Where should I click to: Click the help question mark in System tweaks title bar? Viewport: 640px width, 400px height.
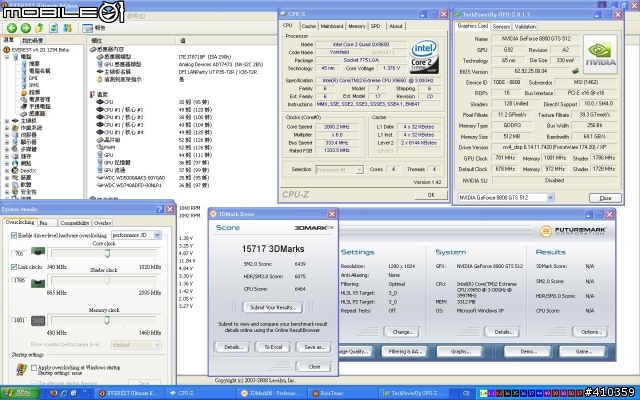click(160, 209)
